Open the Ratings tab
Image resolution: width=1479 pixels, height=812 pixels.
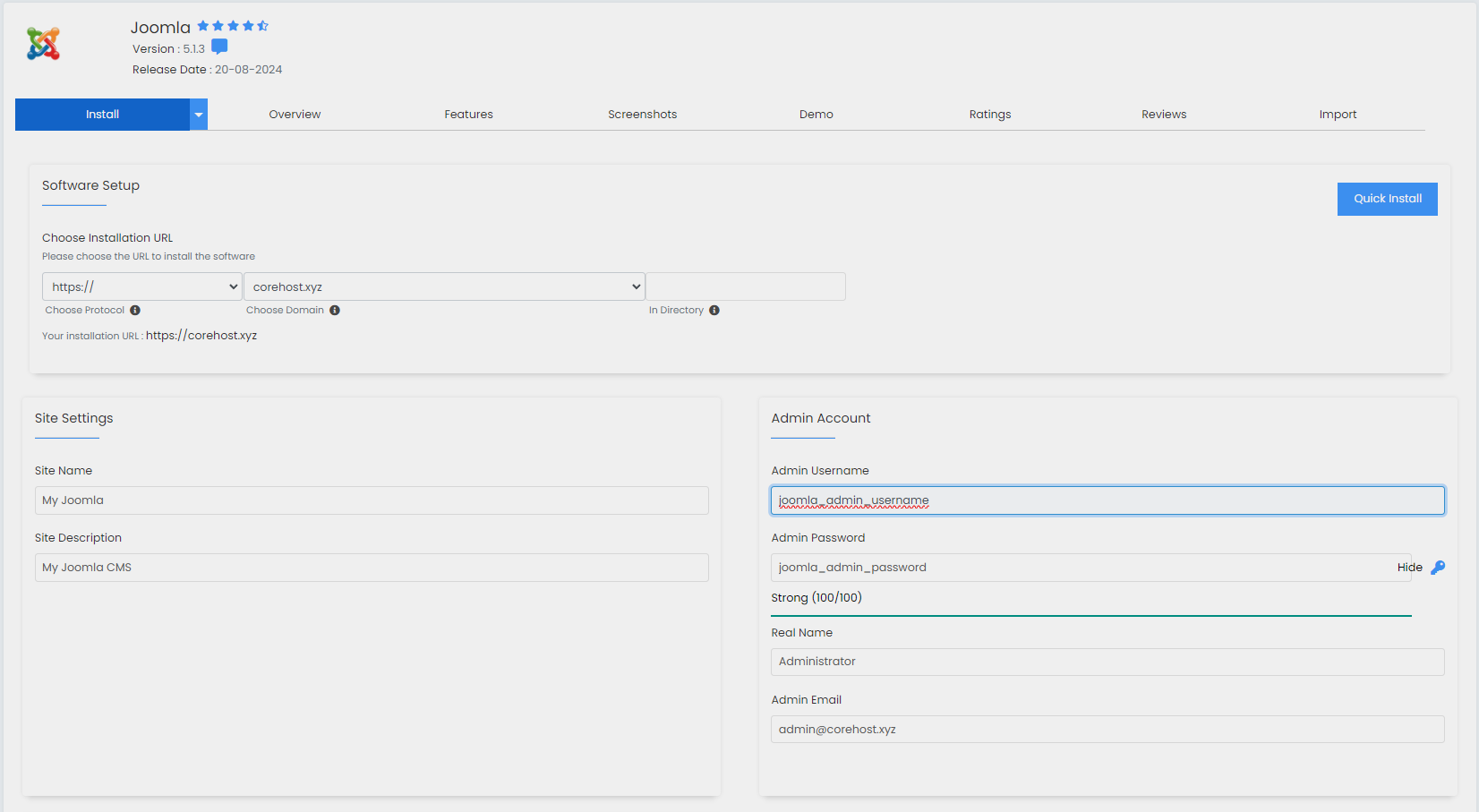pos(990,115)
